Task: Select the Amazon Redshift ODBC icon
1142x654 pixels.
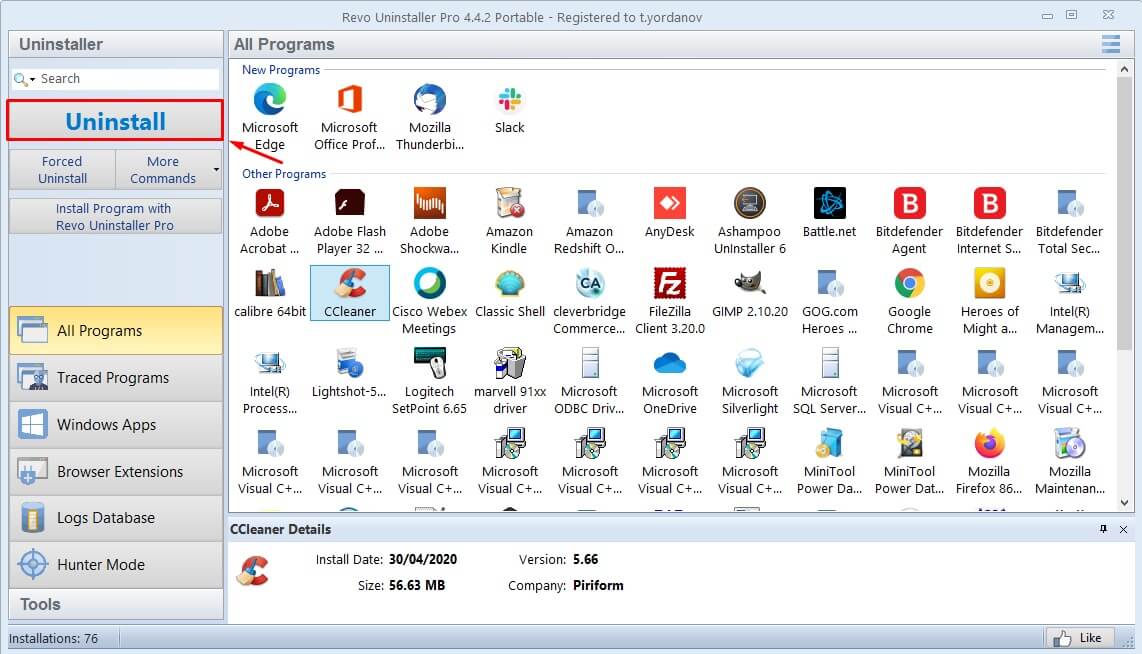Action: (x=590, y=203)
